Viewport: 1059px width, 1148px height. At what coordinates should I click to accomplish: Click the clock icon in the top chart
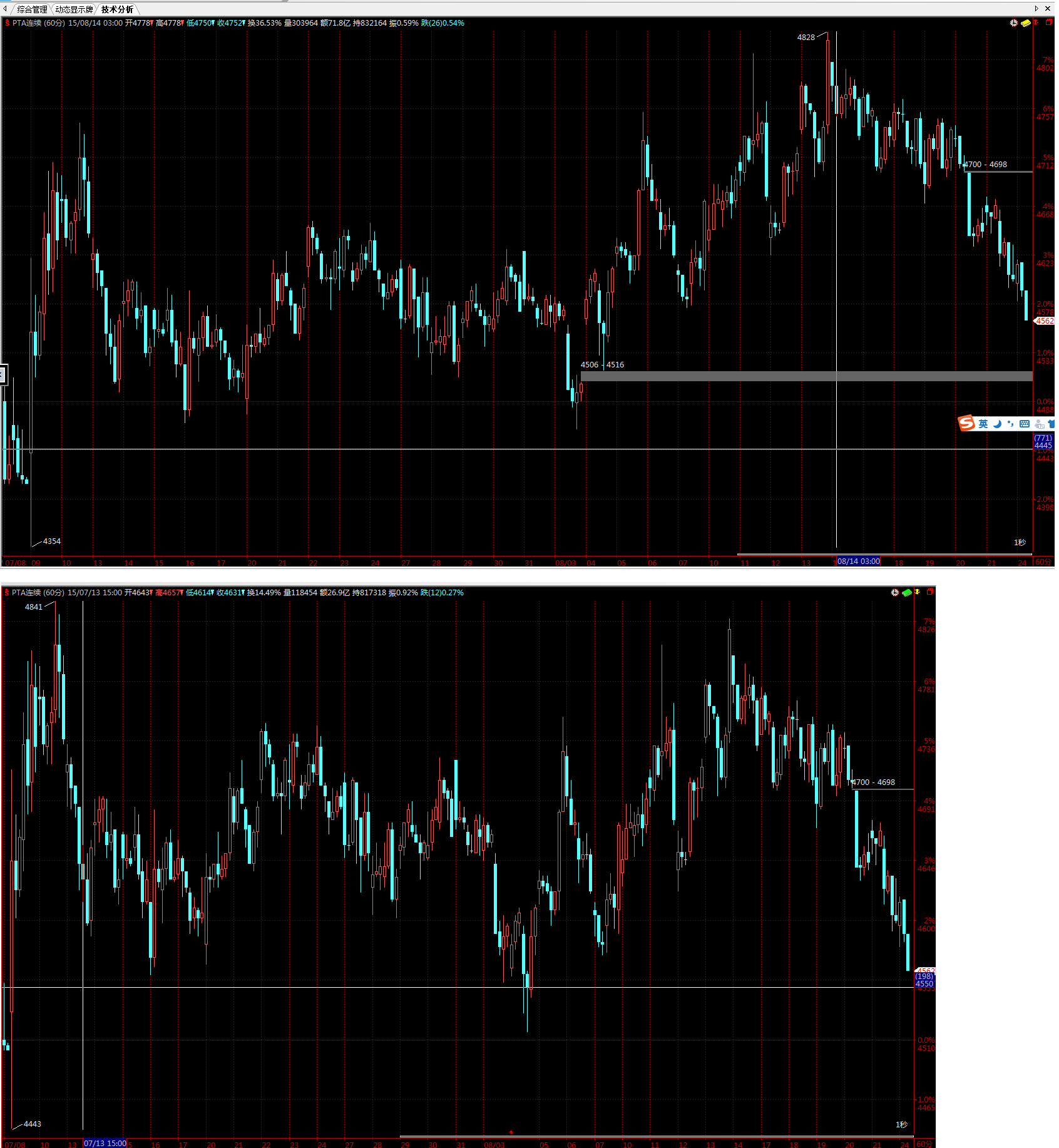coord(1013,23)
